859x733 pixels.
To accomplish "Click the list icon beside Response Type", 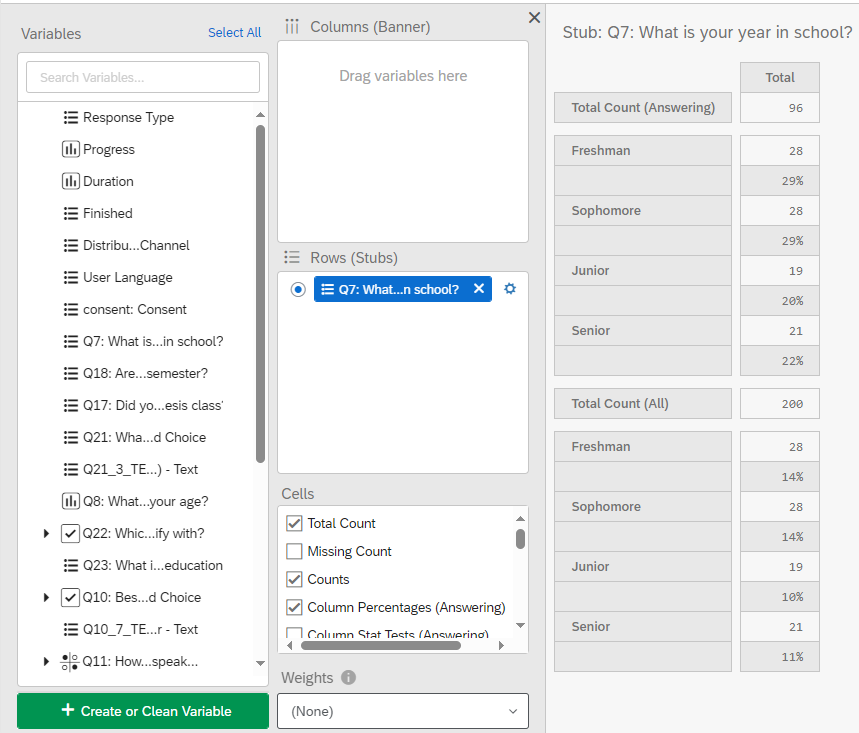I will (71, 117).
